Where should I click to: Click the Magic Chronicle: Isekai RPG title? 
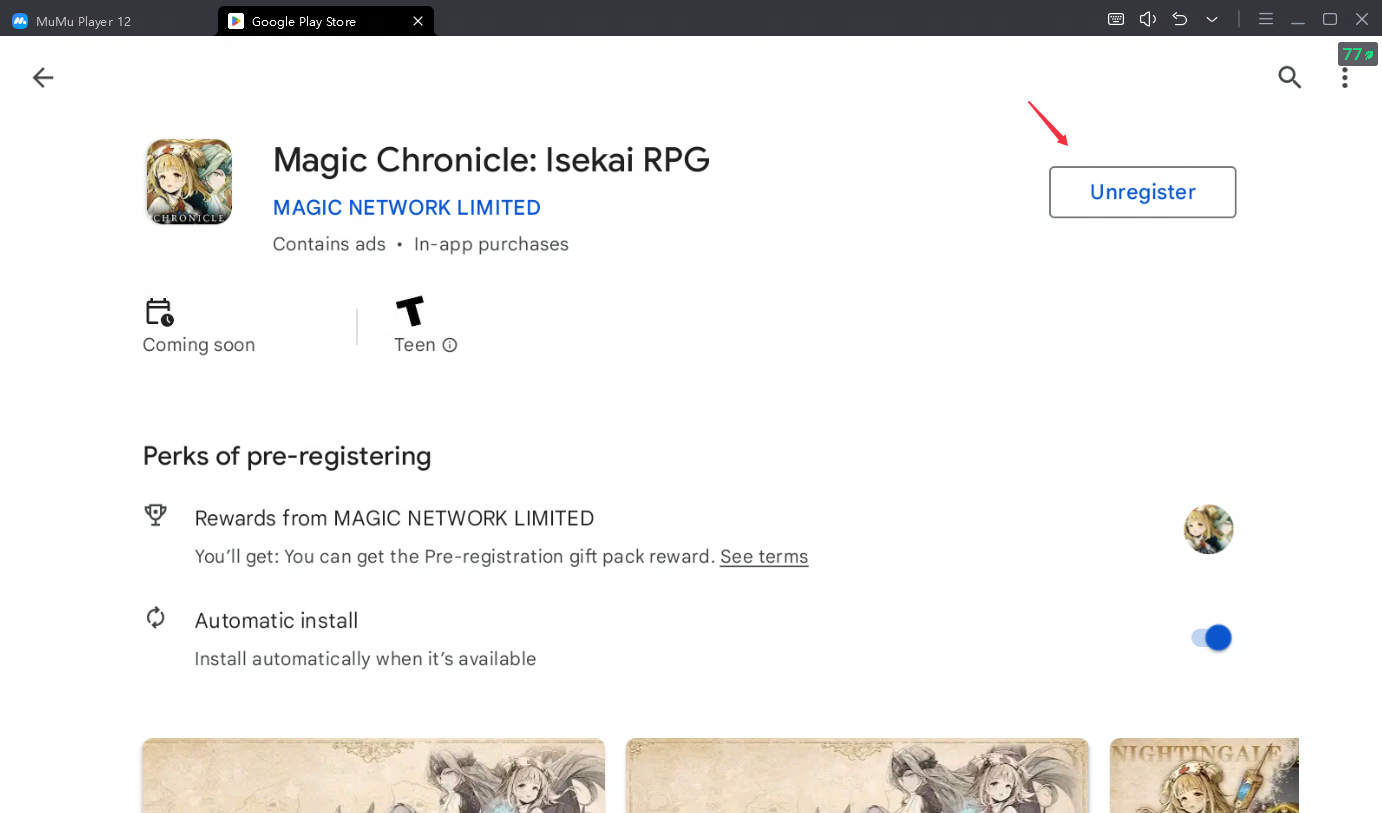(491, 160)
